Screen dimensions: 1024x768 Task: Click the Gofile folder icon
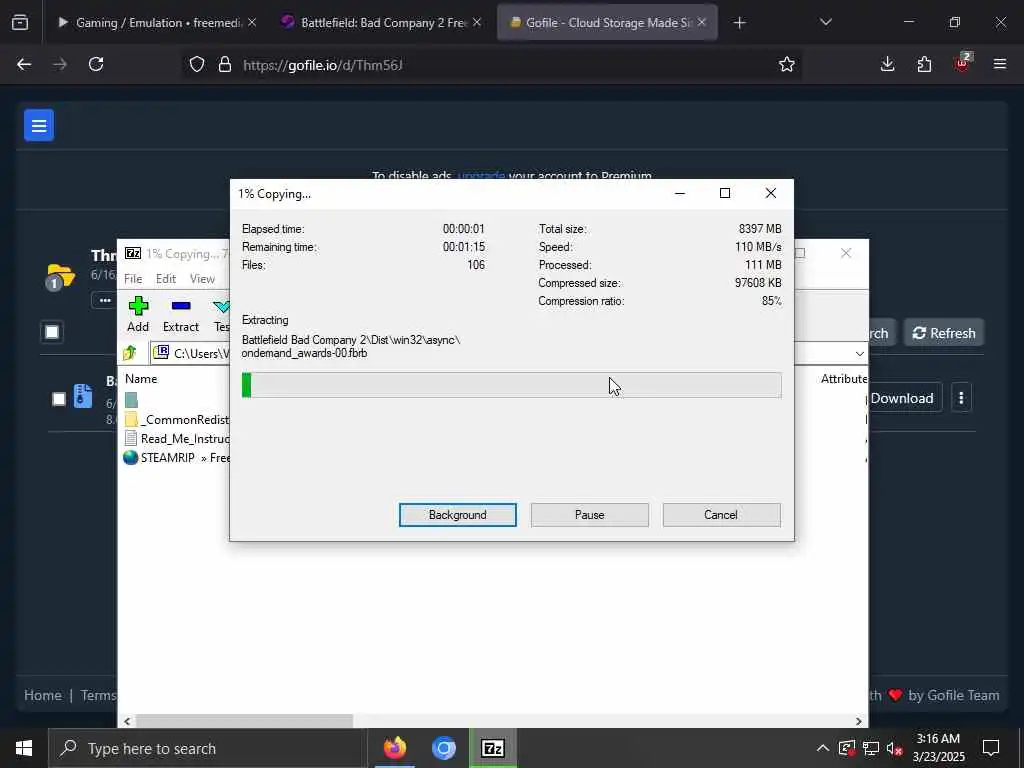(60, 277)
